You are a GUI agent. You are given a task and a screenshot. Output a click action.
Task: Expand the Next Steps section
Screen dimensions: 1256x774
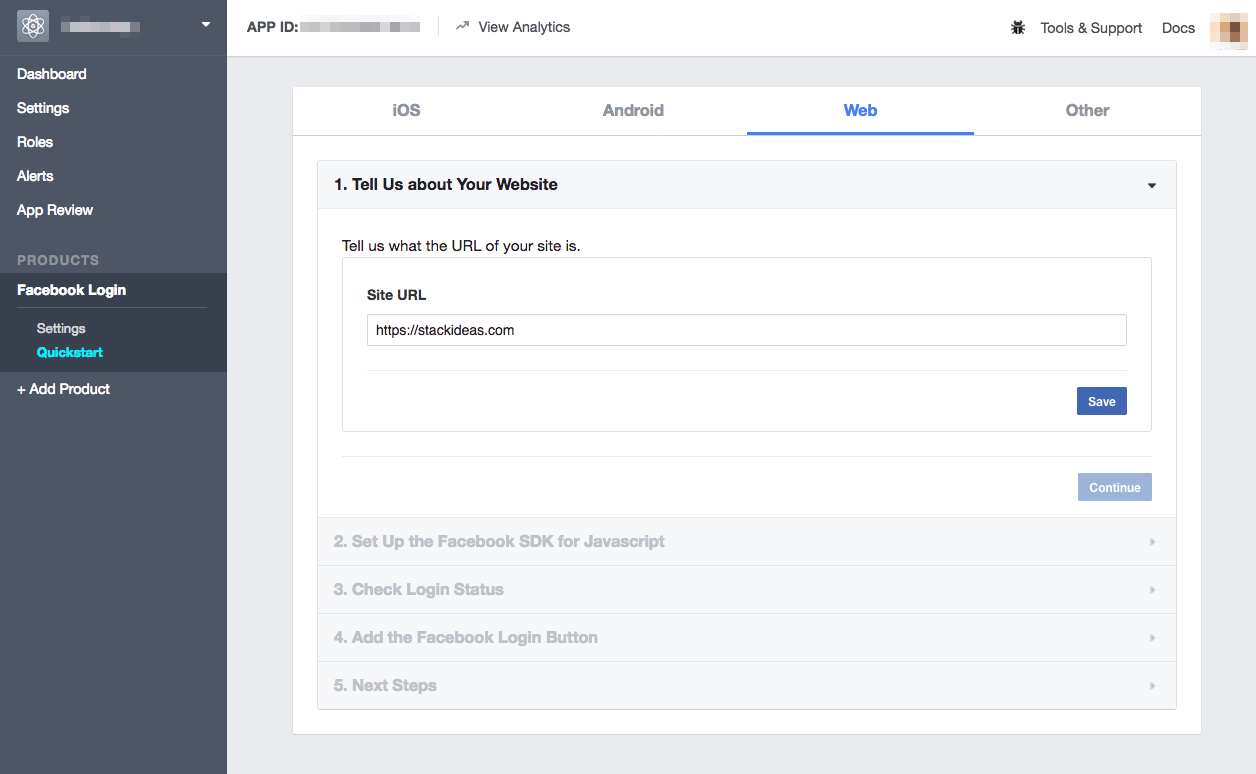[x=747, y=686]
